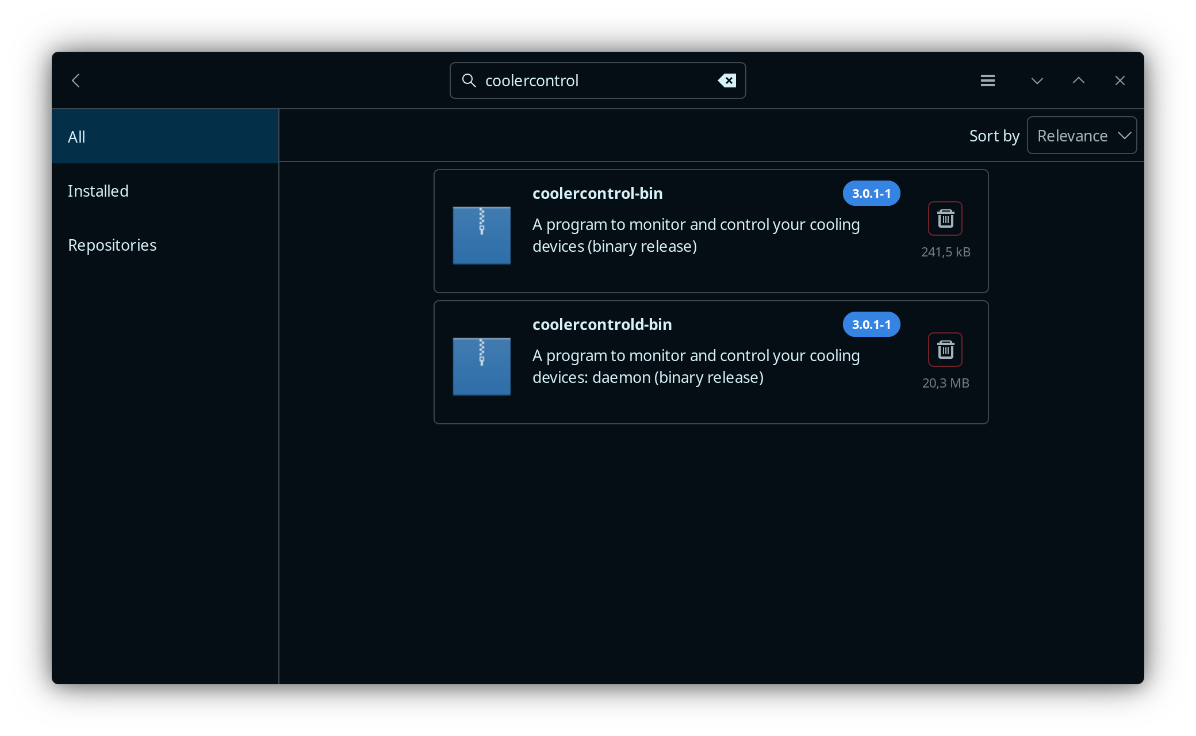
Task: Minimize the window using the down chevron
Action: [1037, 81]
